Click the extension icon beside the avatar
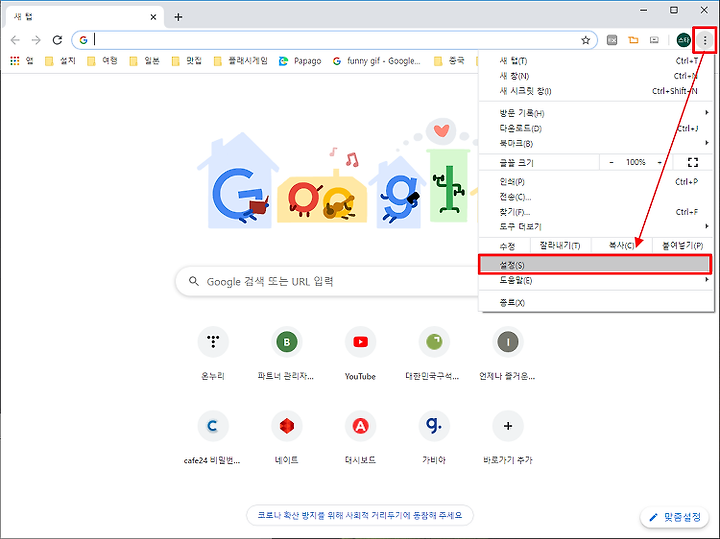Viewport: 720px width, 539px height. [x=654, y=40]
